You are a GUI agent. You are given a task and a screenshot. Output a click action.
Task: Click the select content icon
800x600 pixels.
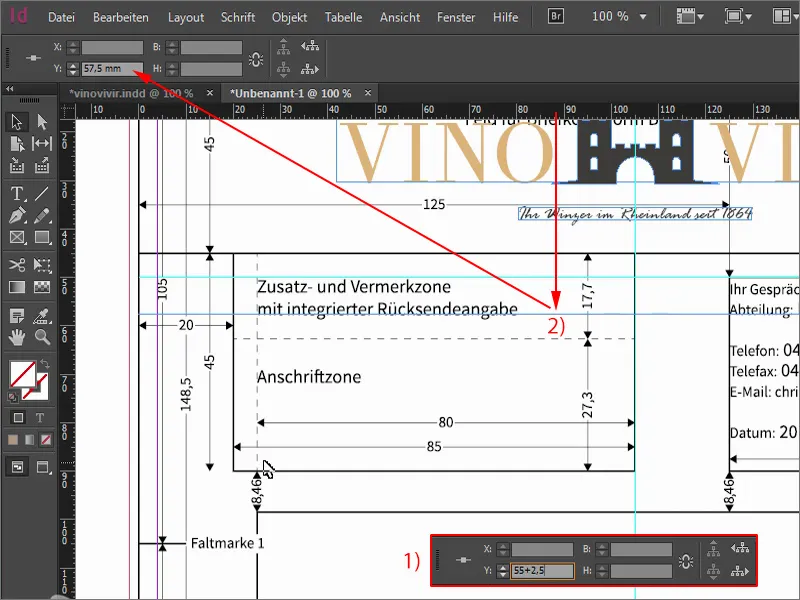coord(284,68)
